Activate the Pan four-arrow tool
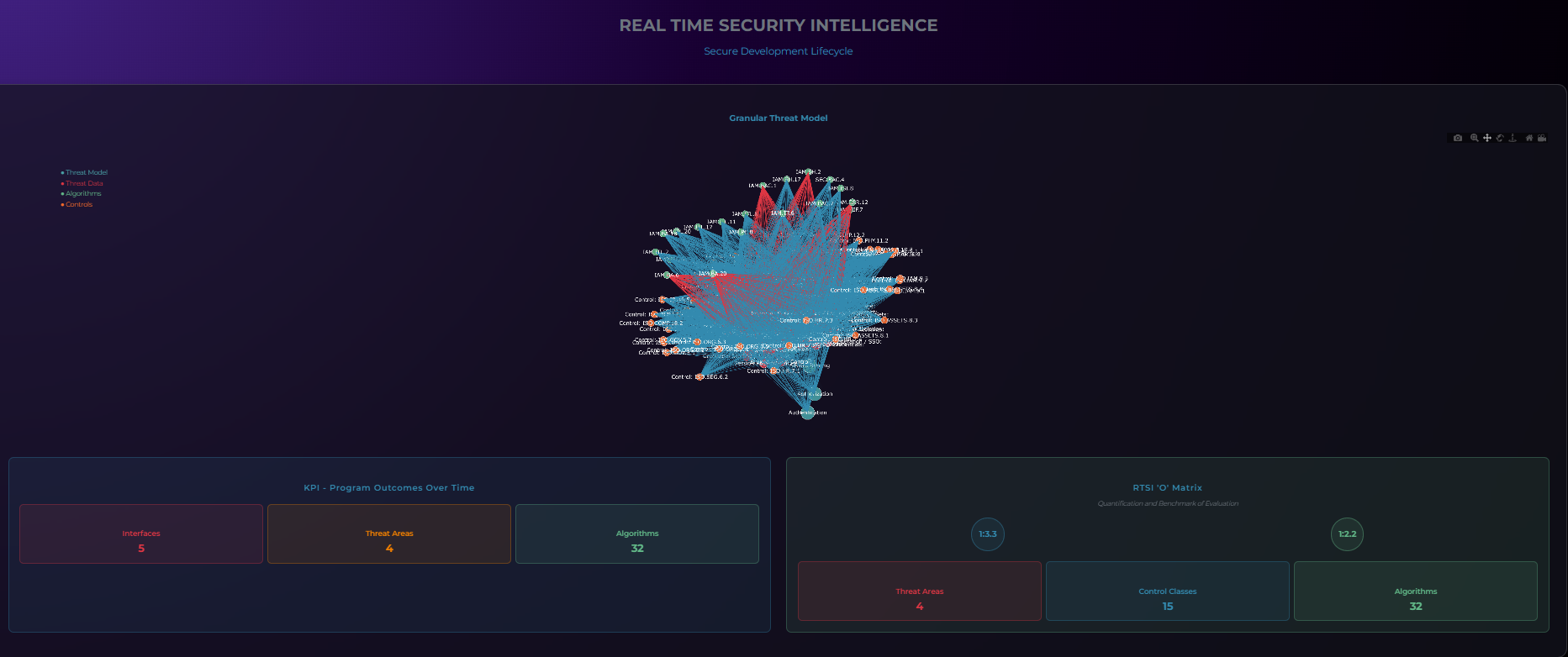Viewport: 1568px width, 657px height. pyautogui.click(x=1487, y=138)
